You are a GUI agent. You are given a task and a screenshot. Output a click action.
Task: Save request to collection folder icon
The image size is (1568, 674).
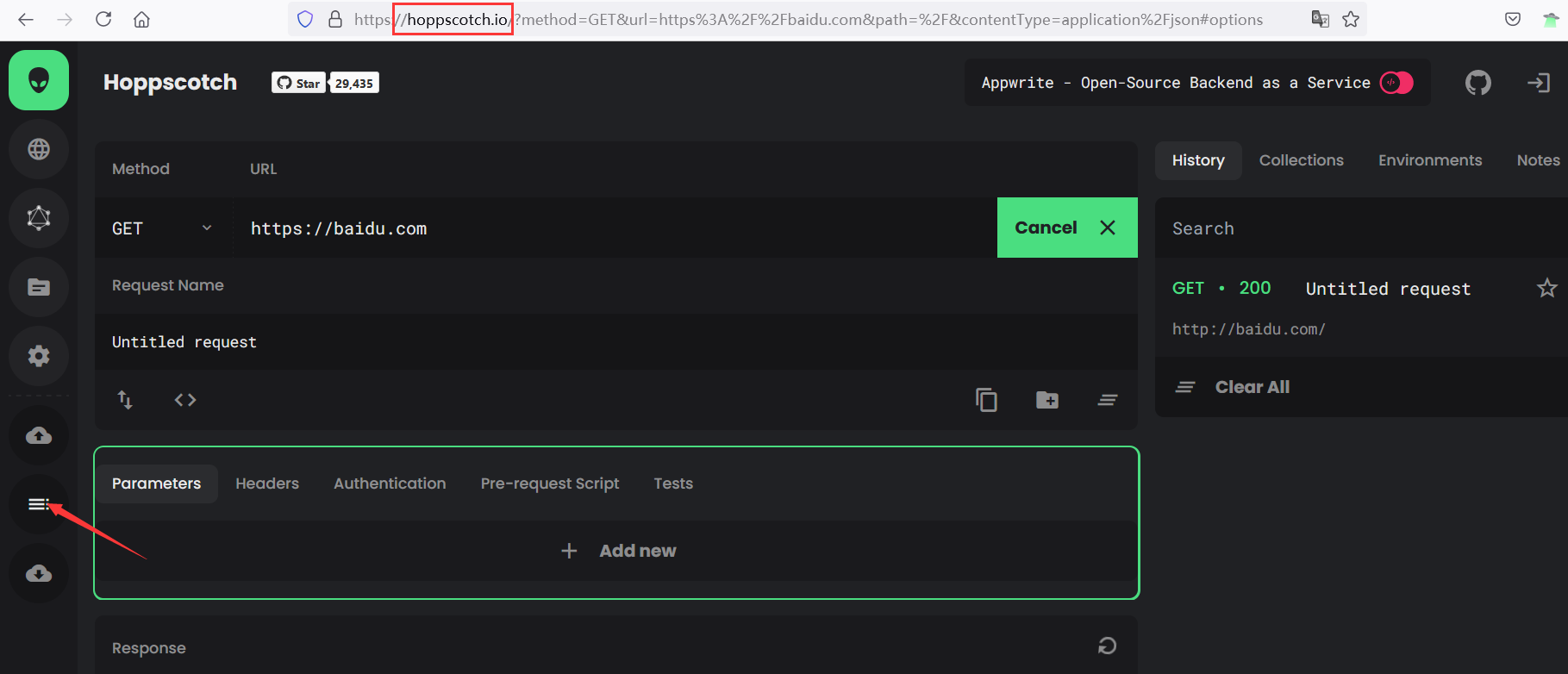pos(1047,400)
